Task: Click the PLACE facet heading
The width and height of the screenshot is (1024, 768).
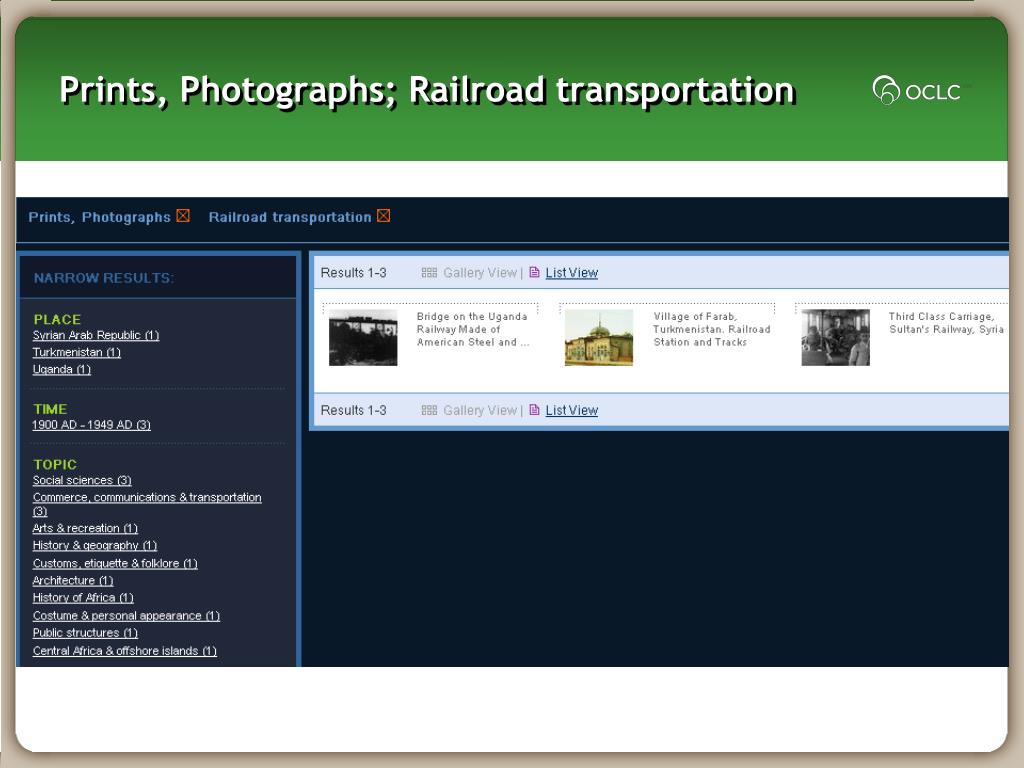Action: (x=57, y=319)
